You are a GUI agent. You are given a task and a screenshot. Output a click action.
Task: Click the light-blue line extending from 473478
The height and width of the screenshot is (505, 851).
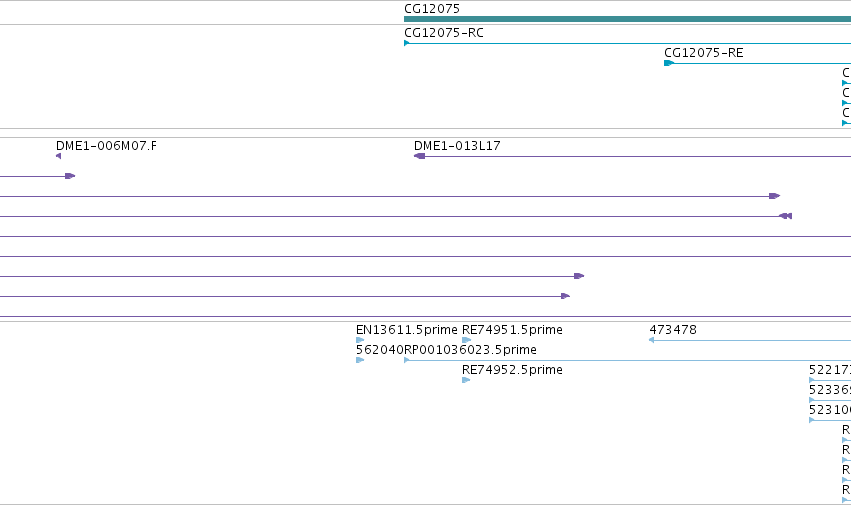752,340
